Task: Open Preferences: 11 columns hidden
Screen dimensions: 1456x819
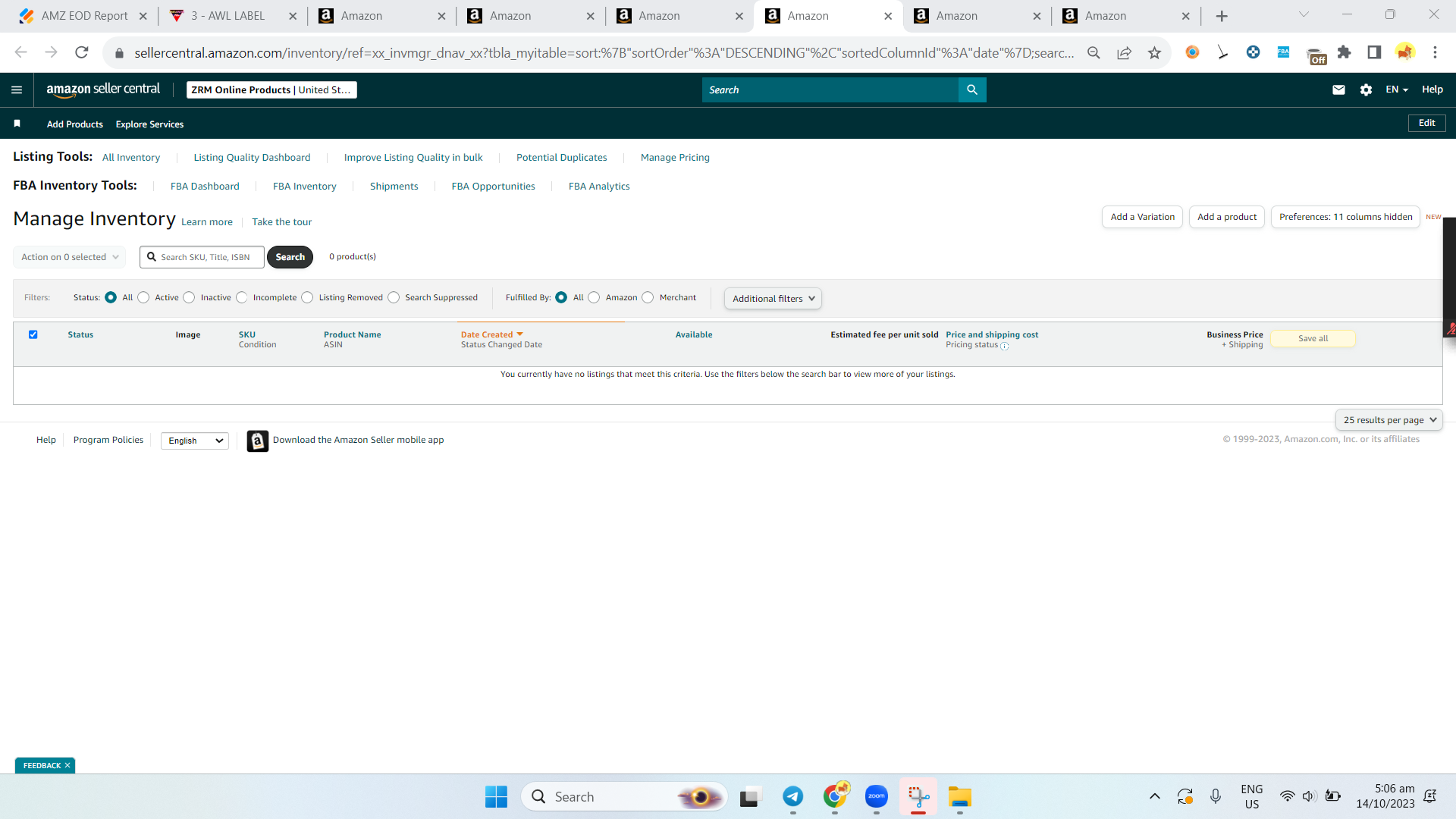Action: point(1345,217)
